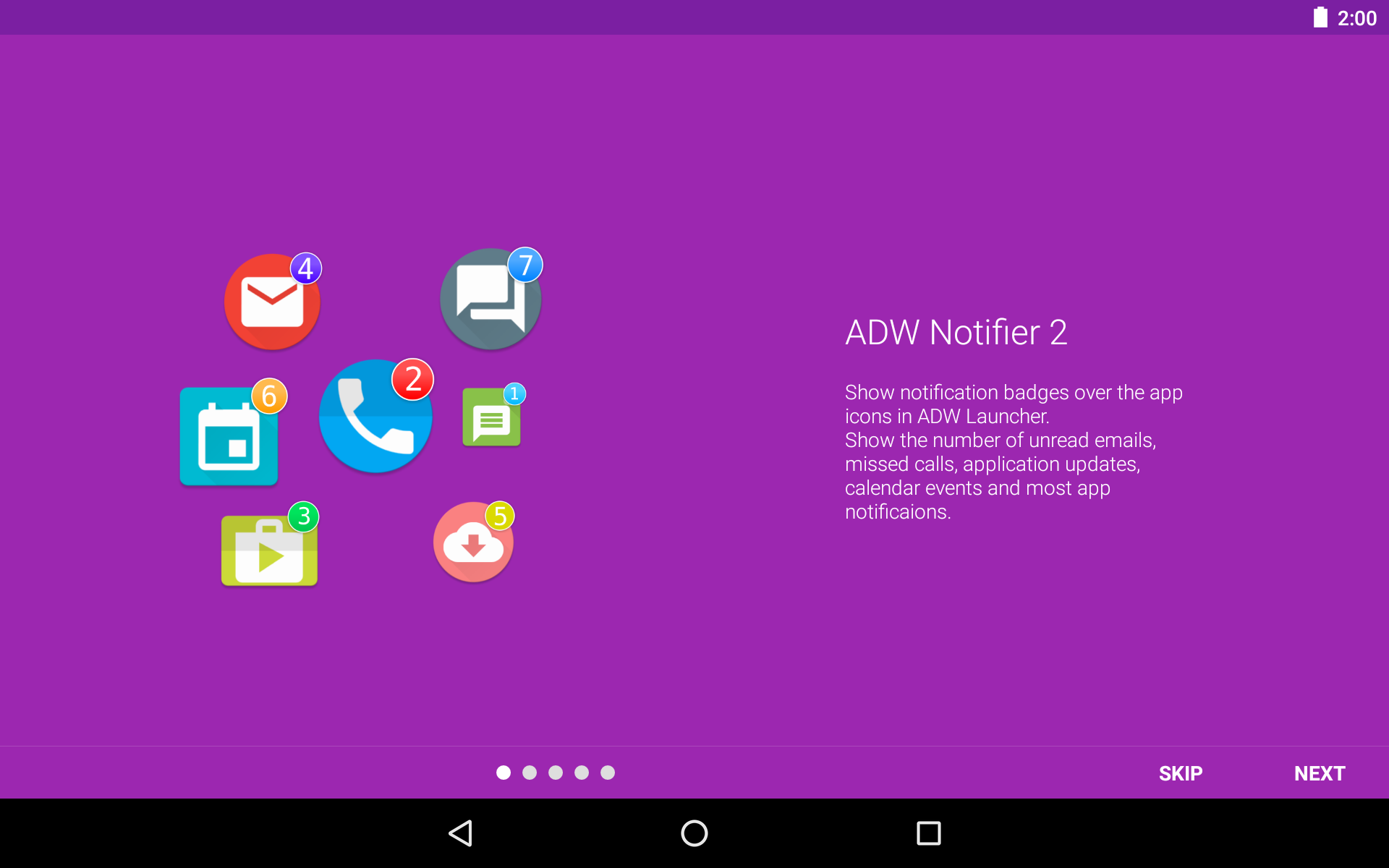Jump to second page indicator dot
Screen dimensions: 1389x868
tap(530, 773)
